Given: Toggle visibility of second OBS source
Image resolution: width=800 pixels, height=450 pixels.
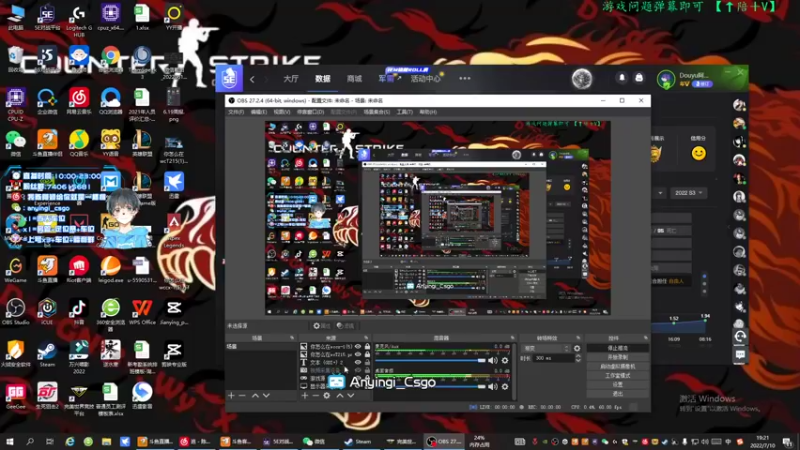Looking at the screenshot, I should [x=358, y=355].
